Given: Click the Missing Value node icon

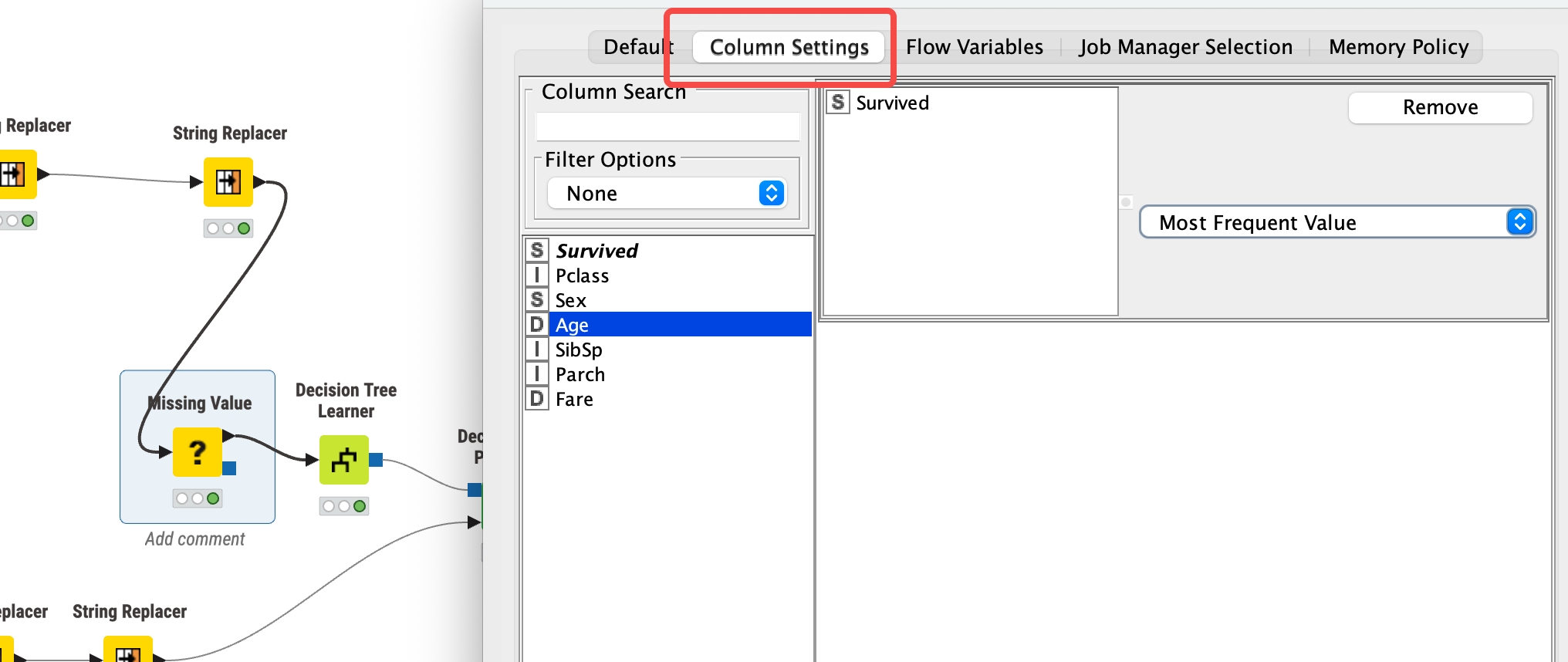Looking at the screenshot, I should pyautogui.click(x=198, y=452).
